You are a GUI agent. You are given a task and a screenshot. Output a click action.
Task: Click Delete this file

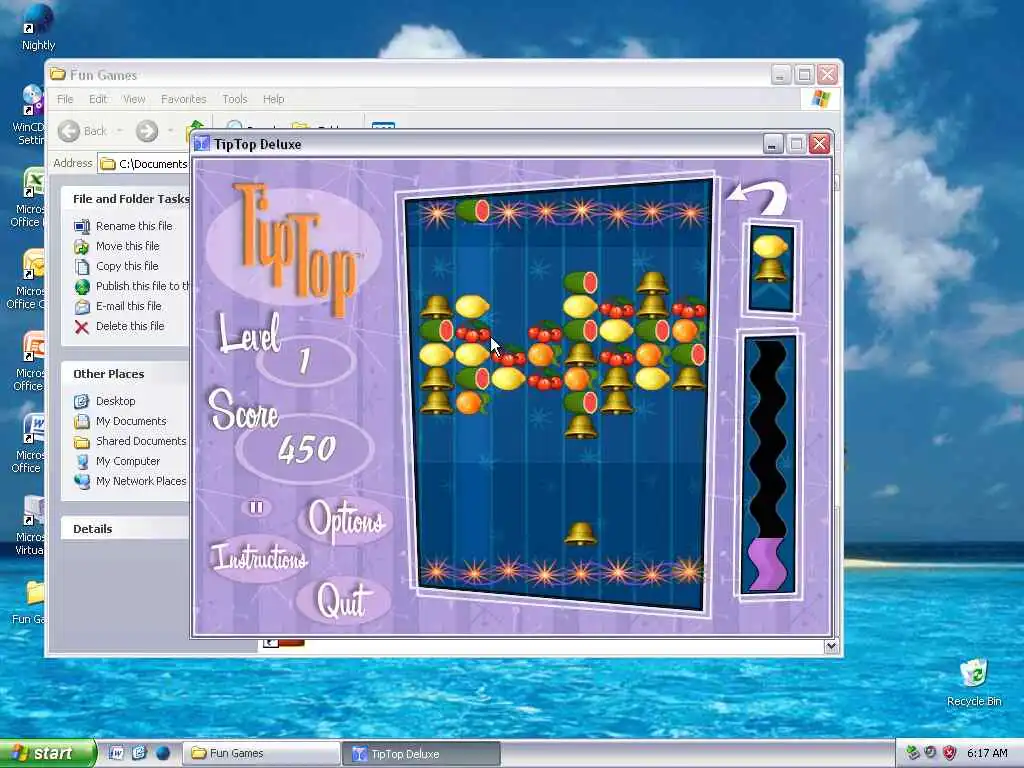pos(130,327)
